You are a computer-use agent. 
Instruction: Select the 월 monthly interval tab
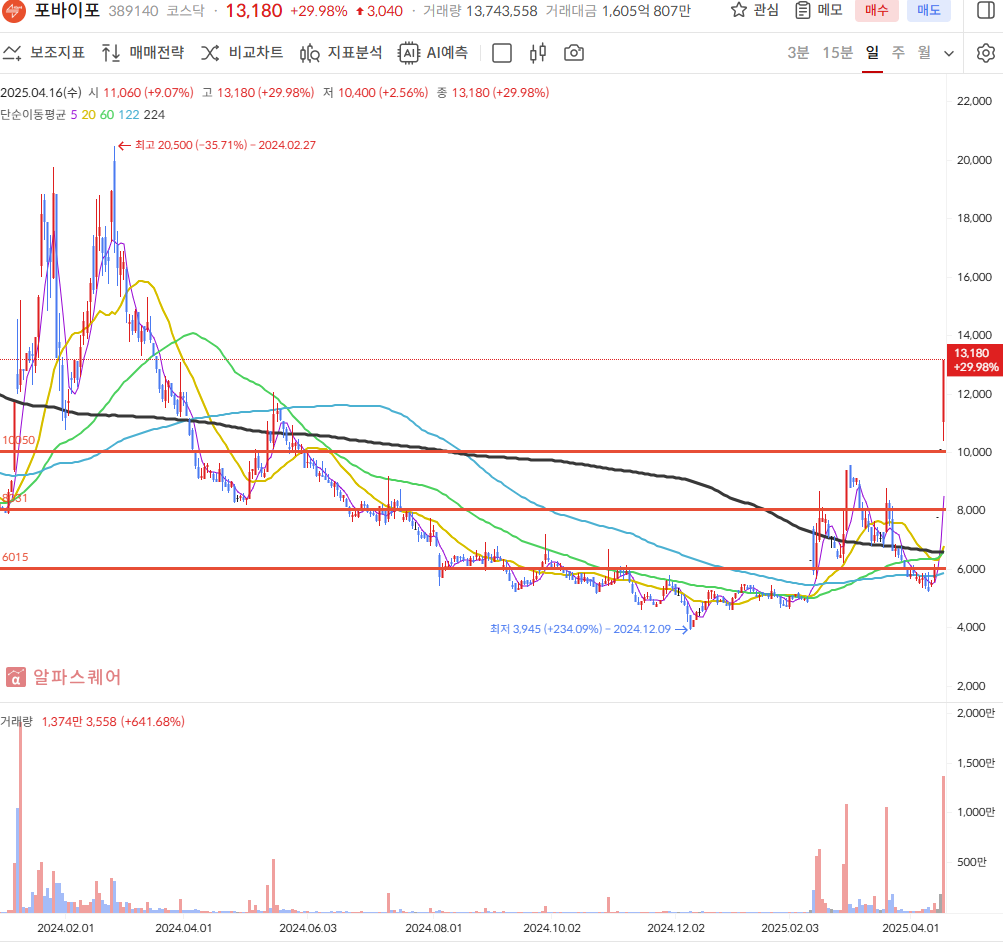click(x=924, y=52)
